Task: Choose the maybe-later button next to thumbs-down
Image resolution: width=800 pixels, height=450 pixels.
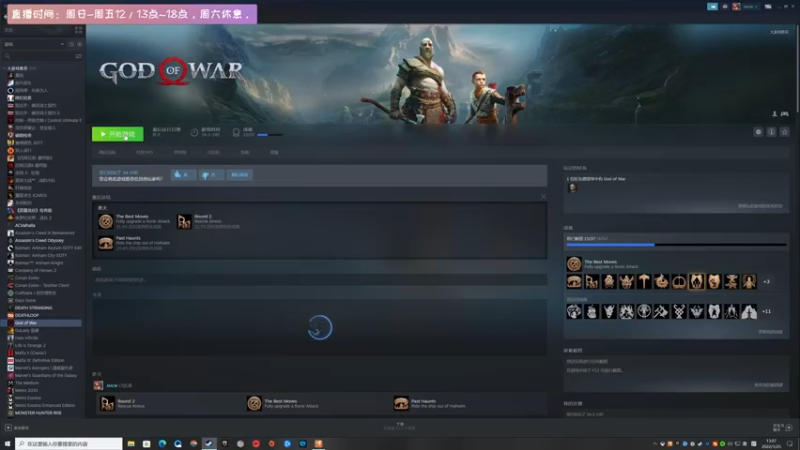Action: 239,174
